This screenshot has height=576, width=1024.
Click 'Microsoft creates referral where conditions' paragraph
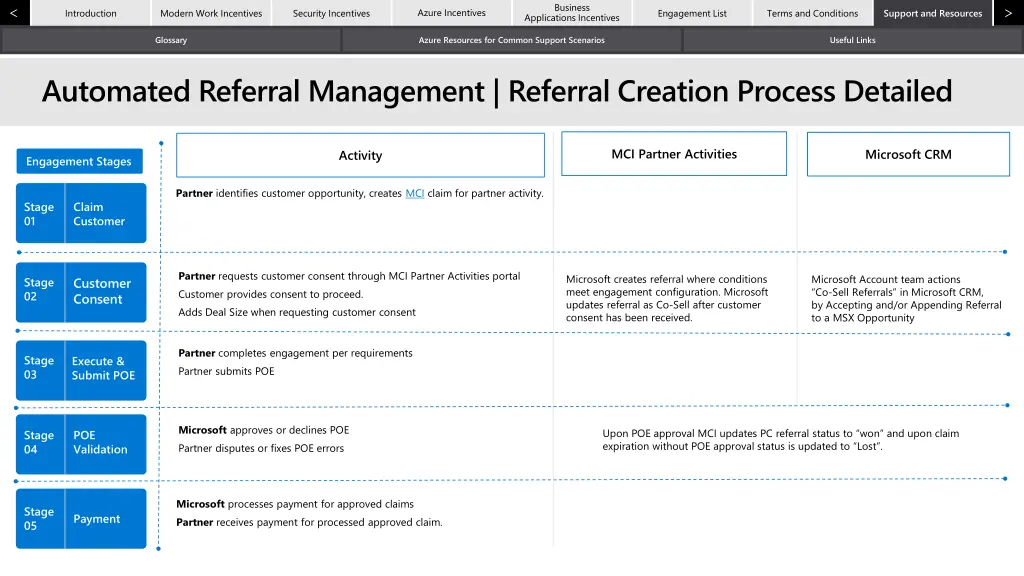coord(667,298)
